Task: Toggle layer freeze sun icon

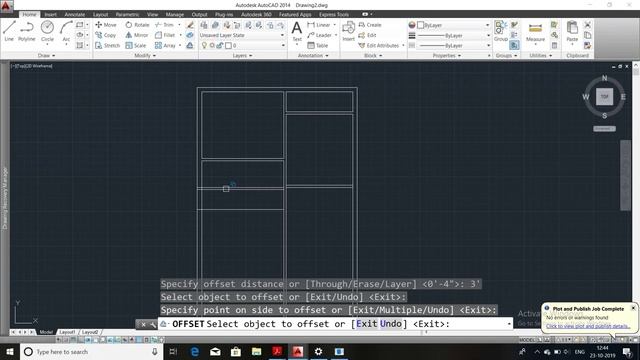Action: tap(212, 45)
